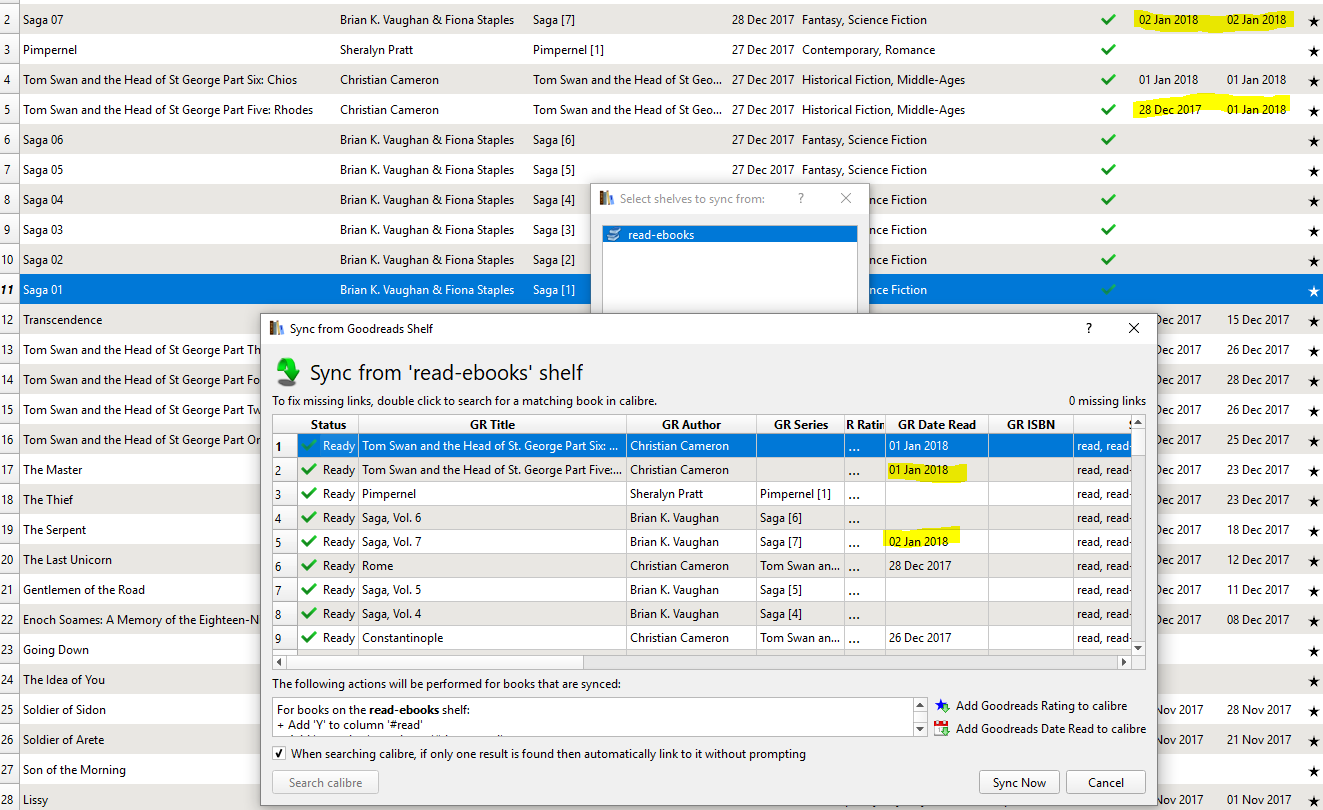This screenshot has height=810, width=1323.
Task: Click the help question mark in Sync from Goodreads Shelf
Action: [1089, 328]
